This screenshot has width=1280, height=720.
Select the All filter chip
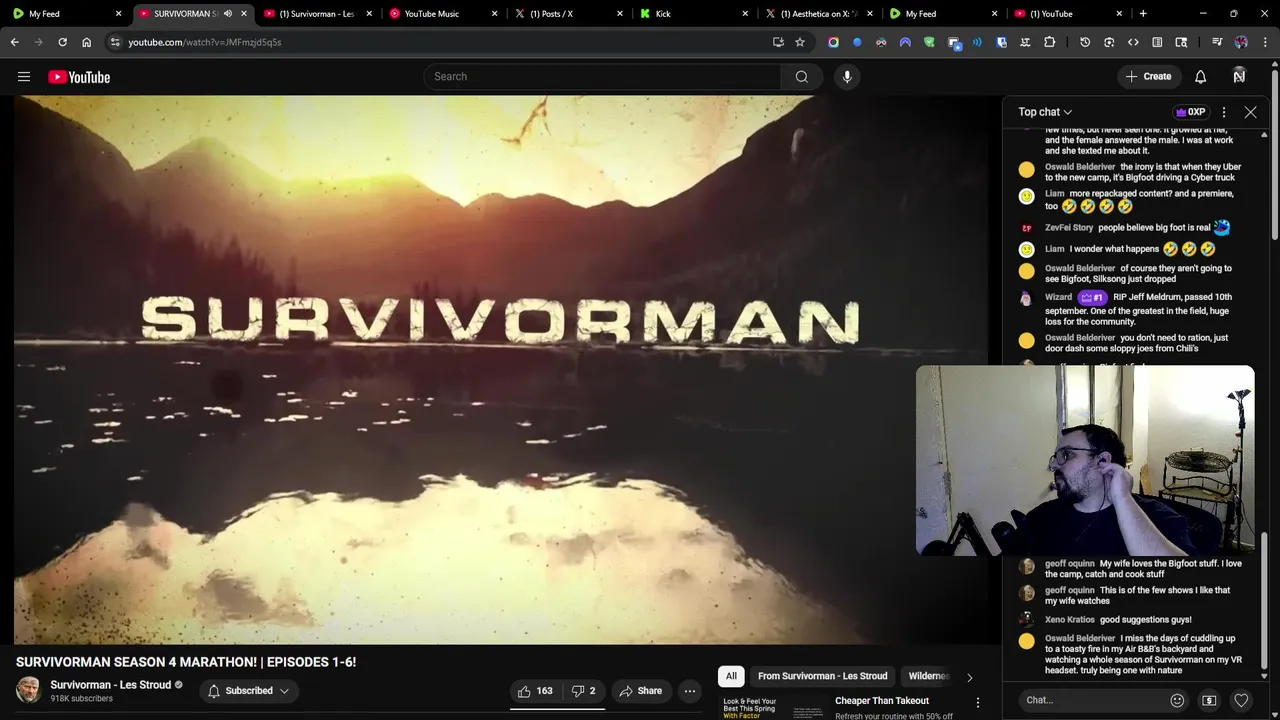(x=731, y=676)
